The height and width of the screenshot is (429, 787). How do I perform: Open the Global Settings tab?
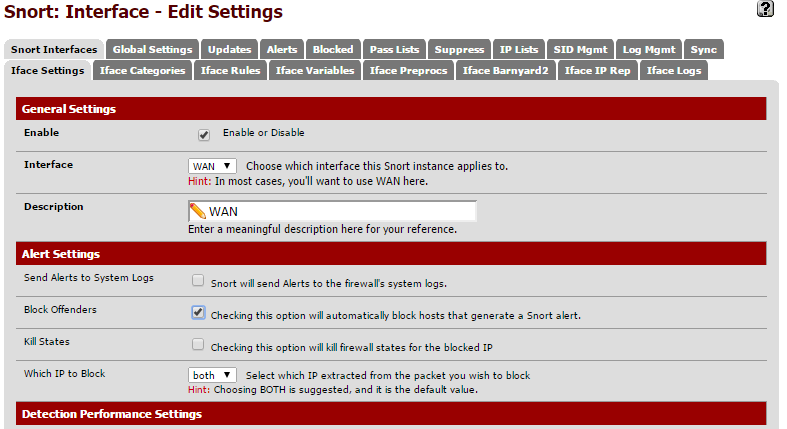[x=152, y=49]
